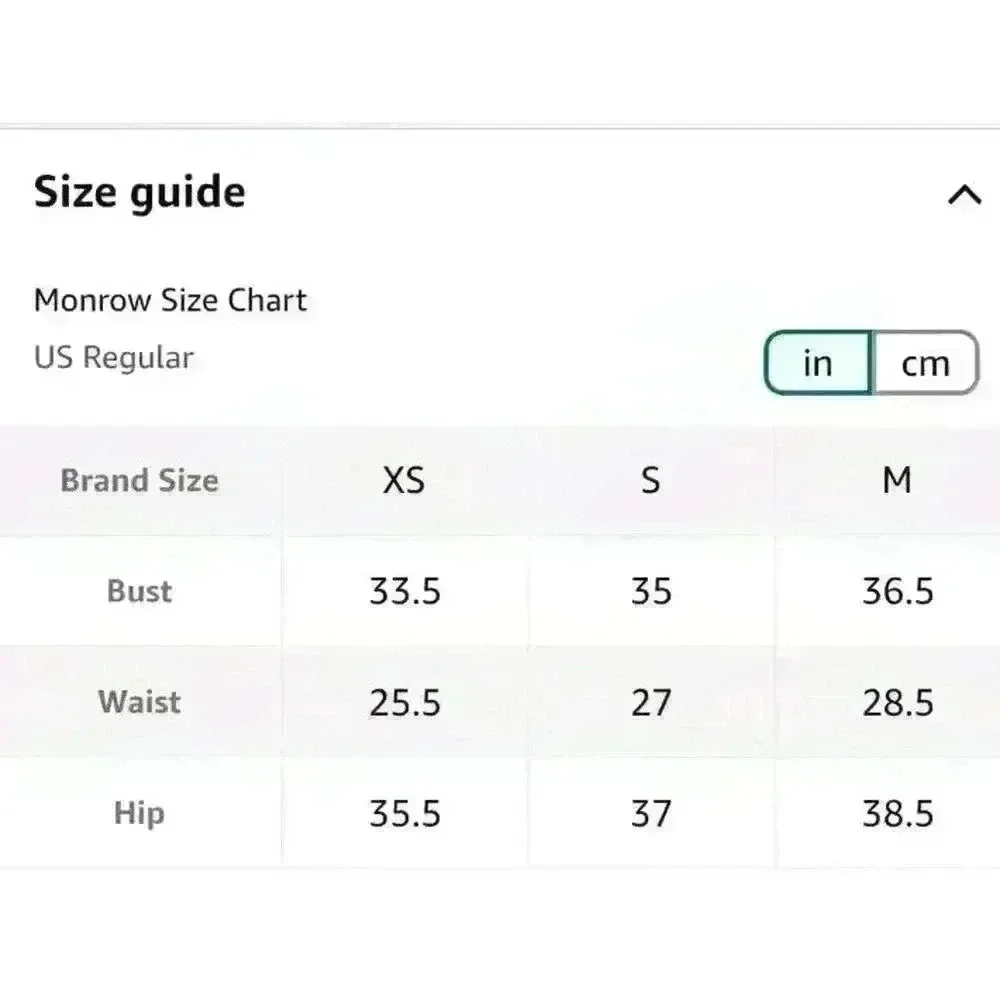Click the Bust row label
This screenshot has width=1000, height=1000.
coord(140,591)
